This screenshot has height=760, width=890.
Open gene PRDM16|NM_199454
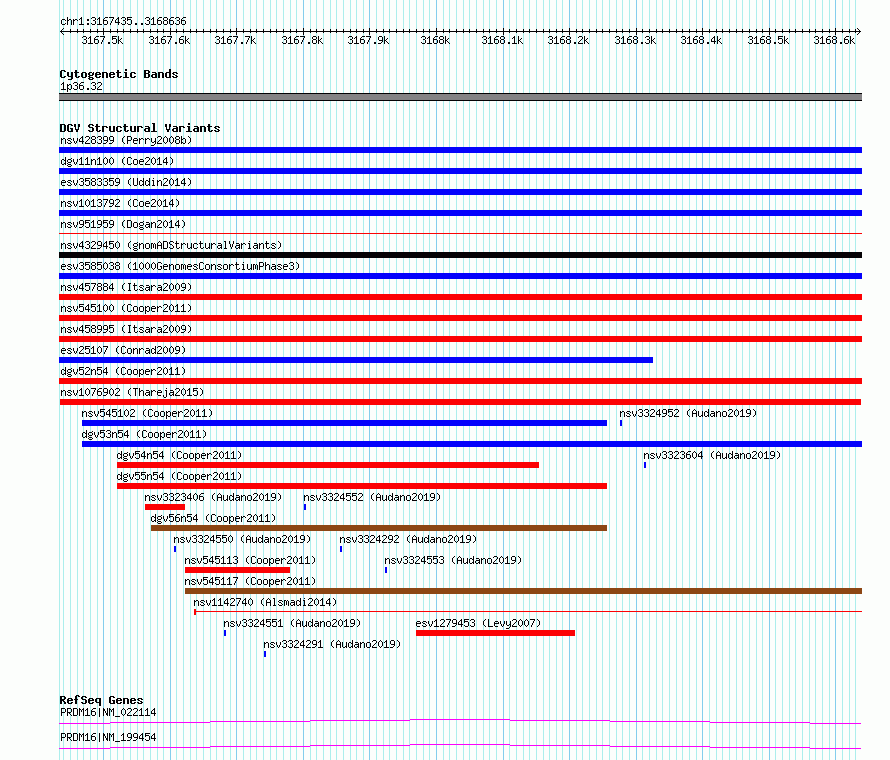pos(108,737)
